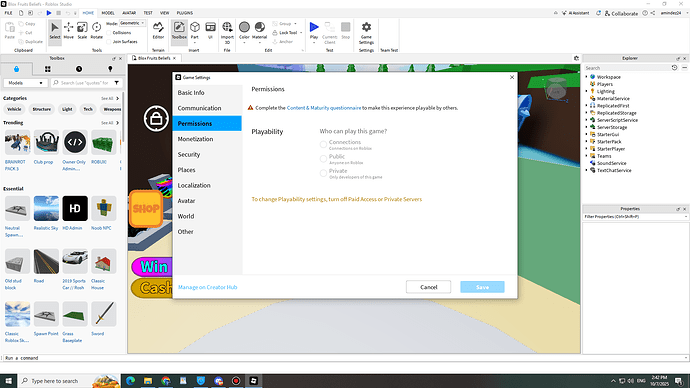Click the viewport settings icon near Explorer

(x=576, y=58)
